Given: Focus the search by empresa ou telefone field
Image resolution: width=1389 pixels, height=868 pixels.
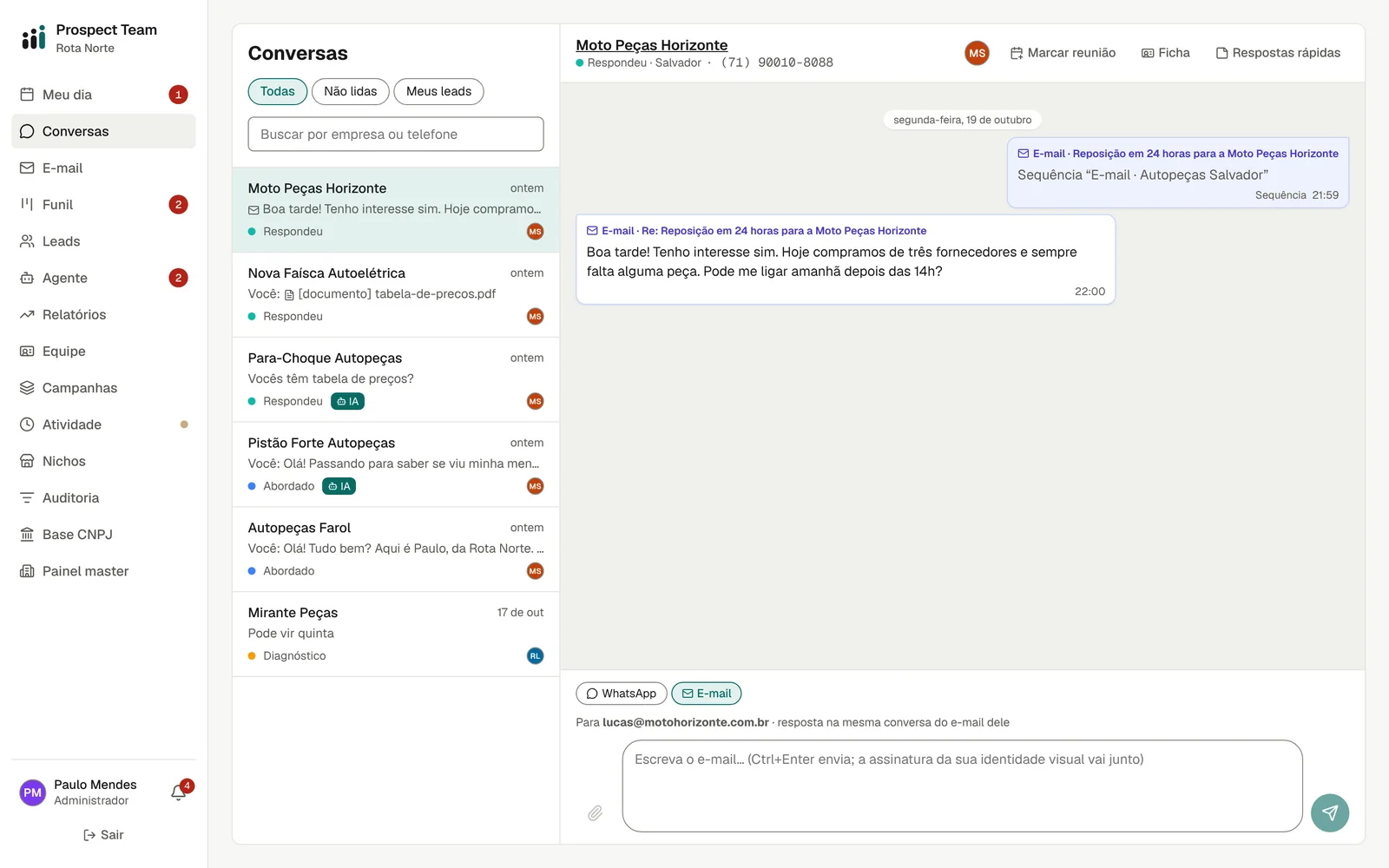Looking at the screenshot, I should tap(396, 135).
